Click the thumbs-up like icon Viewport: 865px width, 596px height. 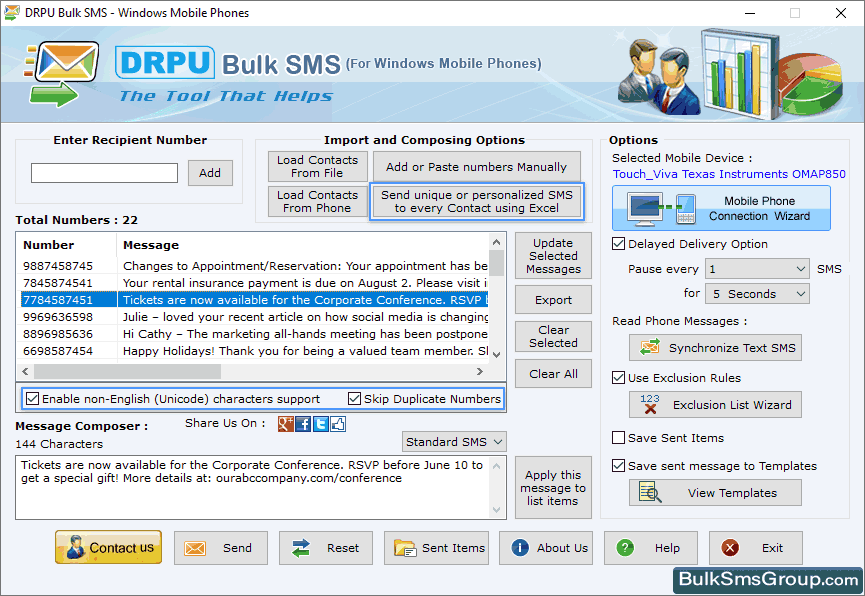338,424
